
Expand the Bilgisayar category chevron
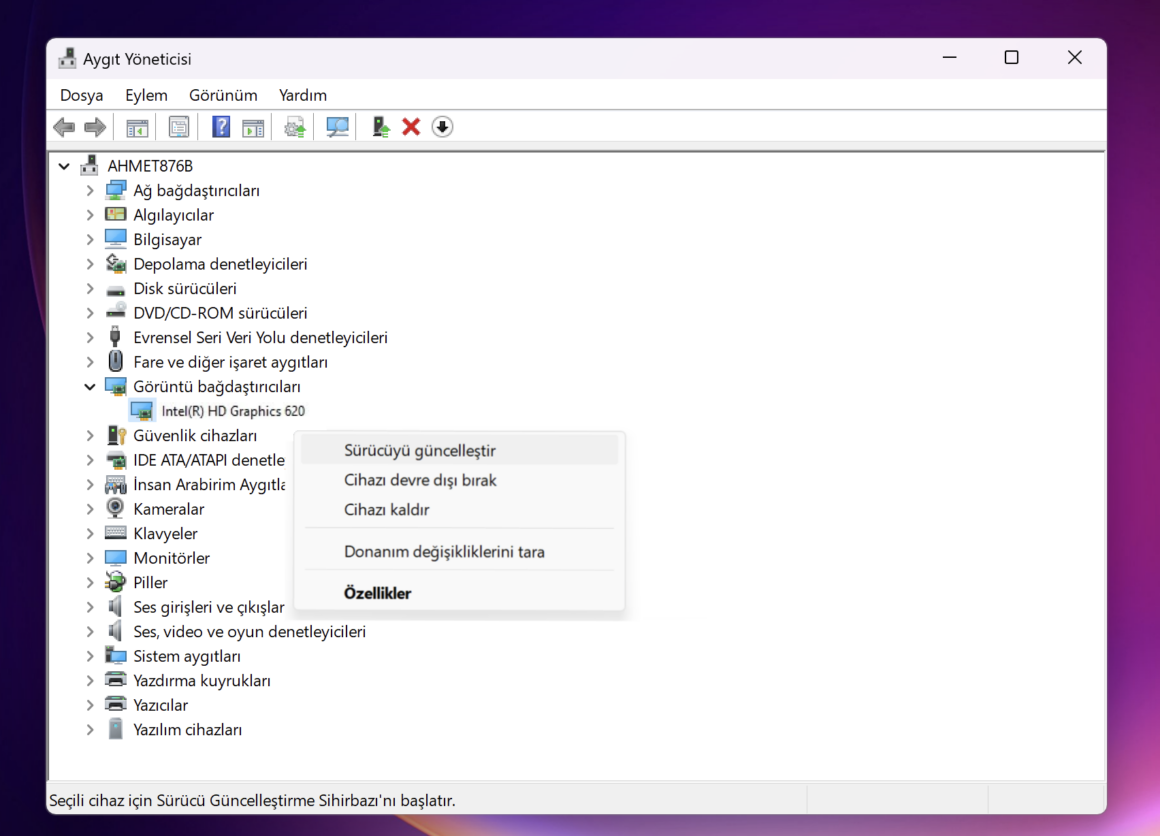tap(90, 240)
